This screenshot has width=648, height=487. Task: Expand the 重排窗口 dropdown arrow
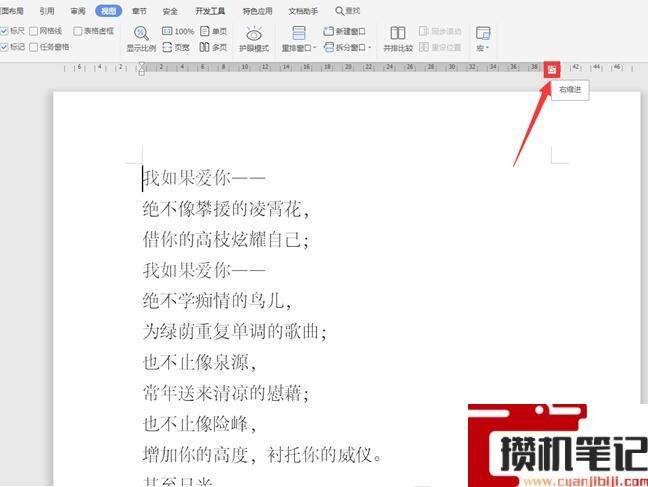pos(314,48)
